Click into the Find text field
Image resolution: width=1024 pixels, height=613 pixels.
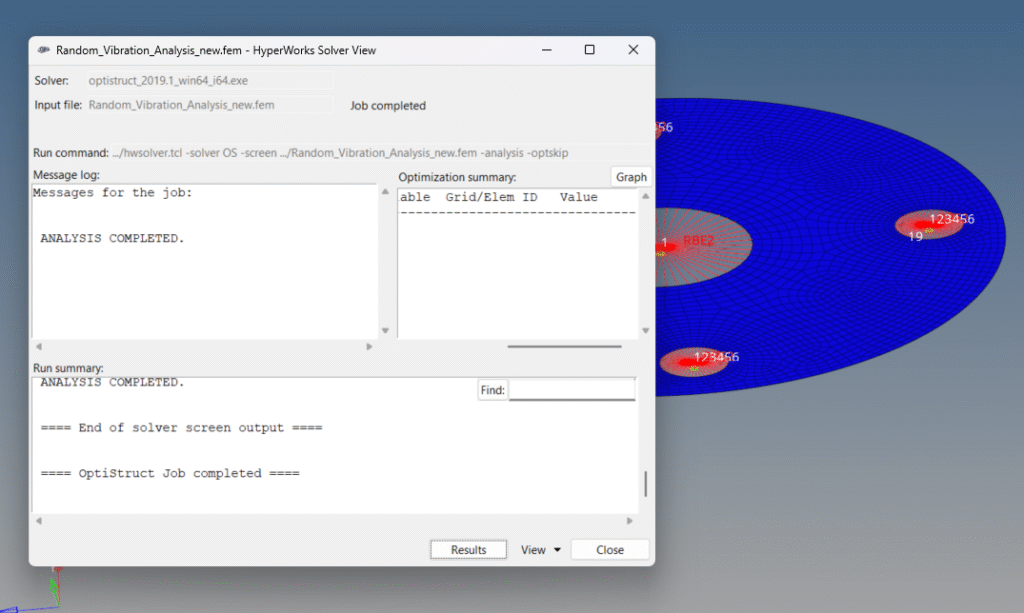click(571, 390)
